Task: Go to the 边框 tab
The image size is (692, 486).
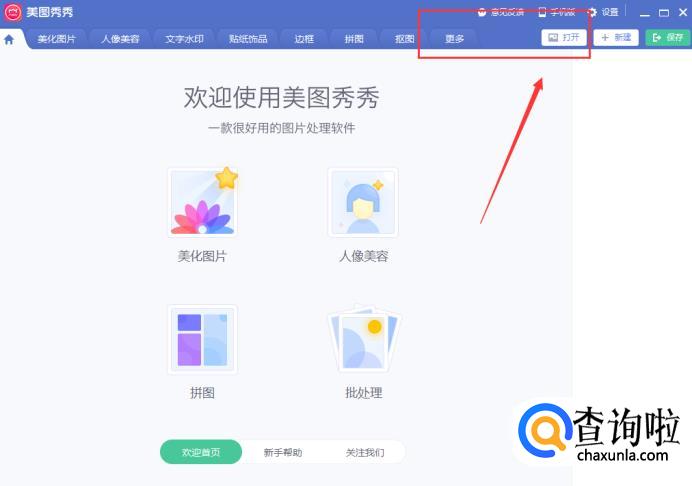Action: tap(304, 39)
